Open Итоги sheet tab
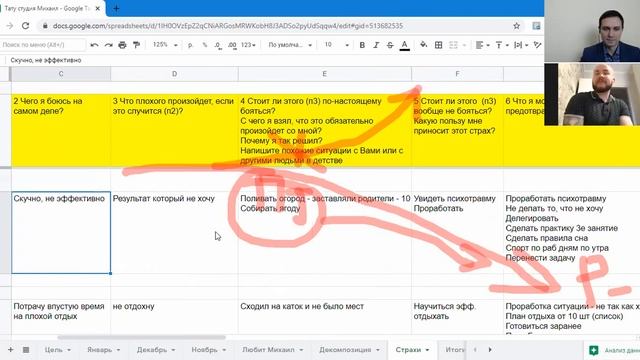Screen dimensions: 640x360 pyautogui.click(x=454, y=350)
